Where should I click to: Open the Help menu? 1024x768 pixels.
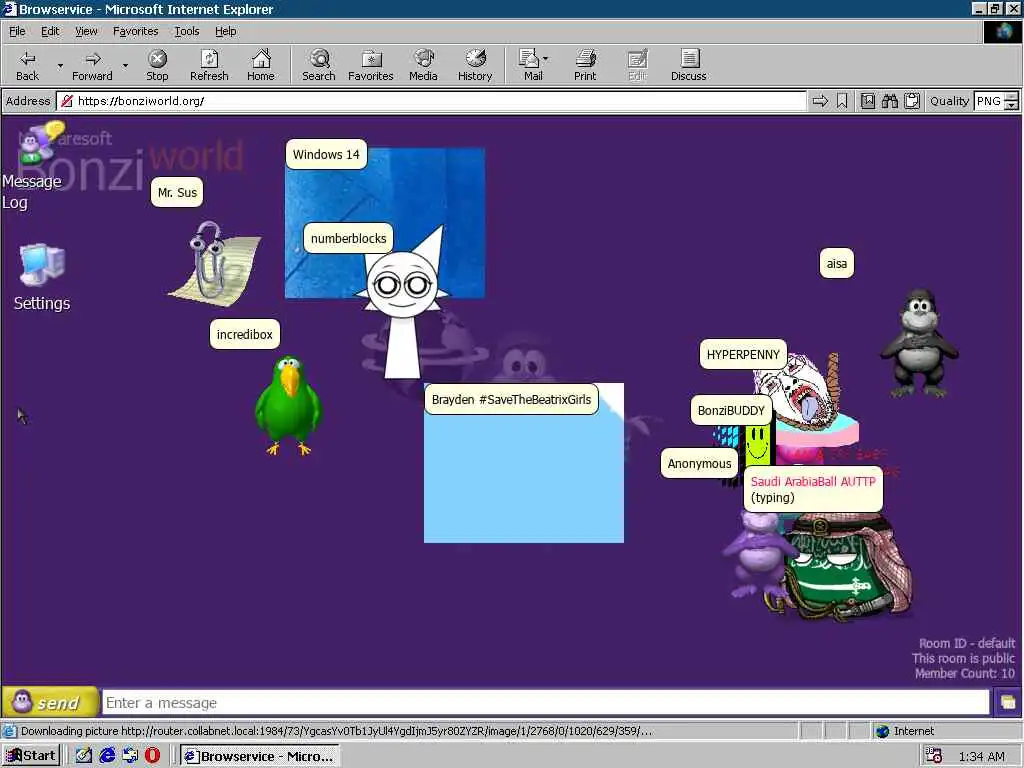click(x=225, y=31)
